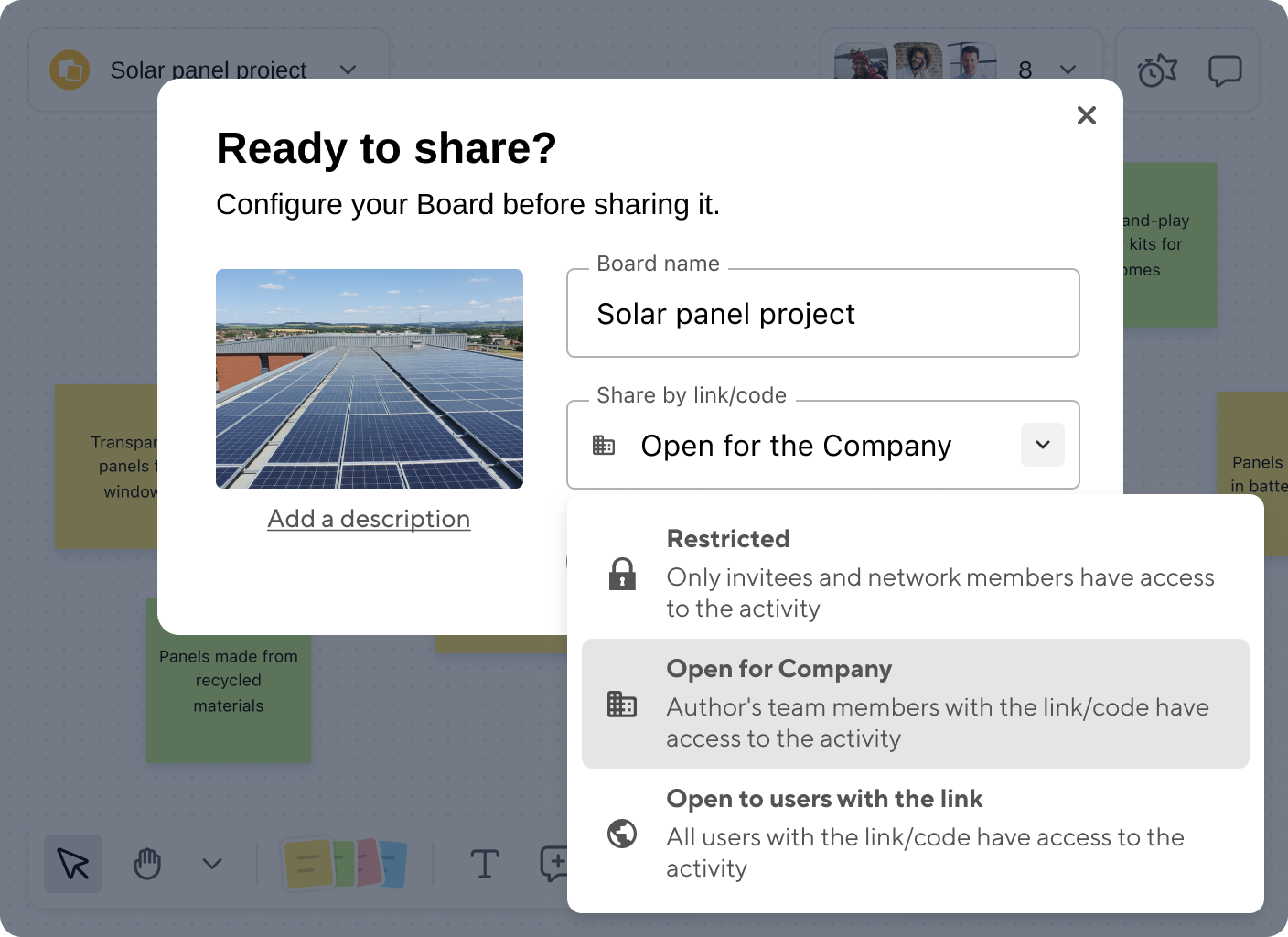
Task: Click the first participant avatar
Action: 861,62
